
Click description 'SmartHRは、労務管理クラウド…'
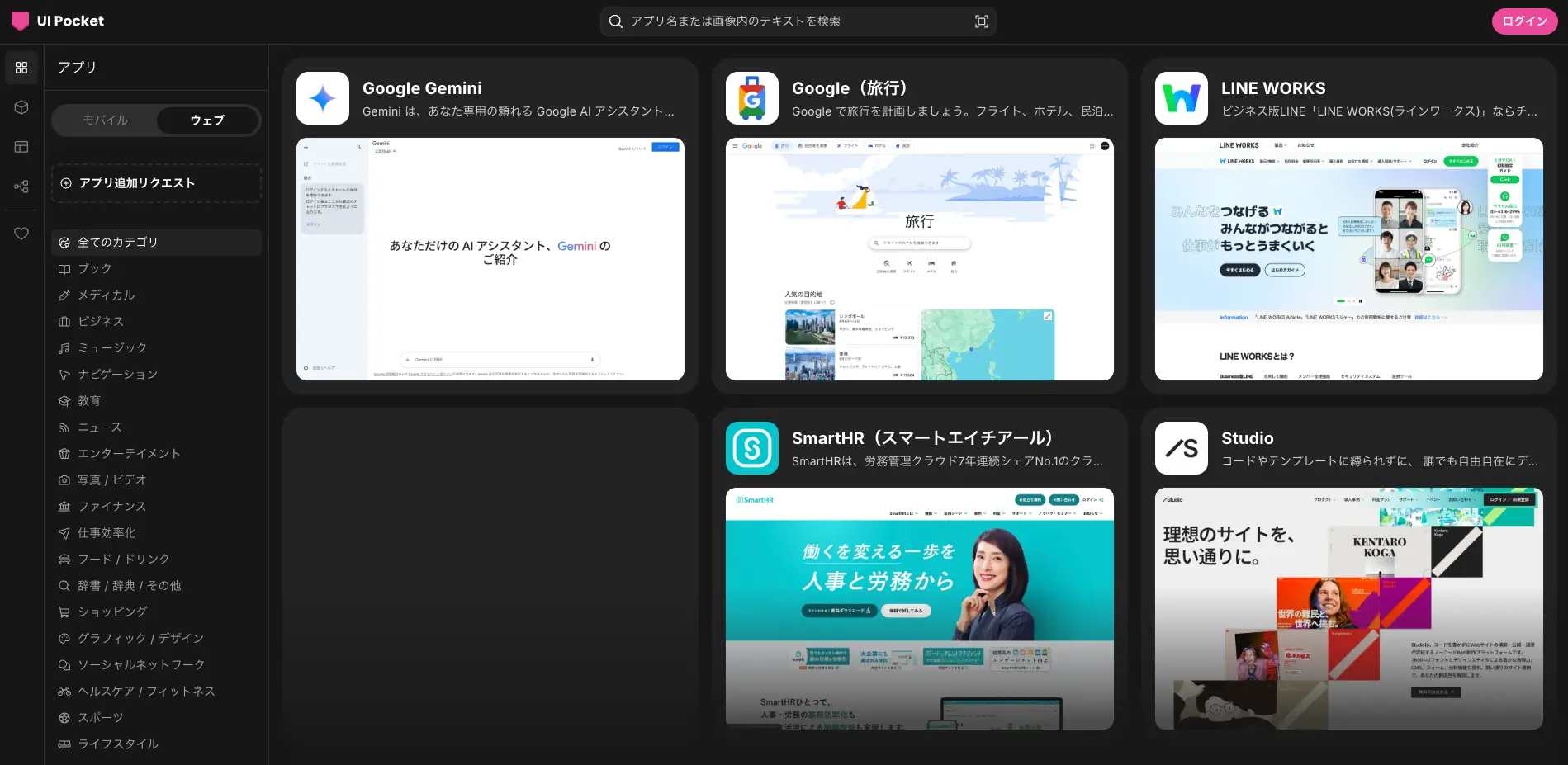click(947, 461)
